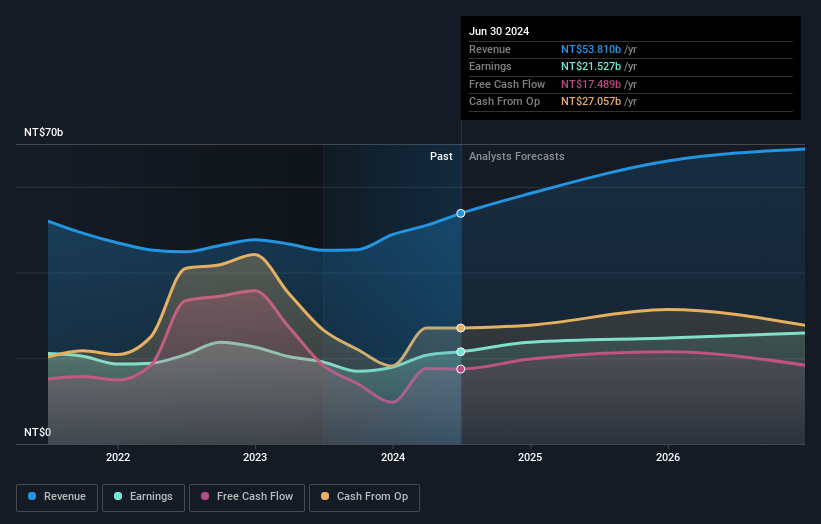The image size is (821, 524).
Task: Click the Past label
Action: (441, 157)
